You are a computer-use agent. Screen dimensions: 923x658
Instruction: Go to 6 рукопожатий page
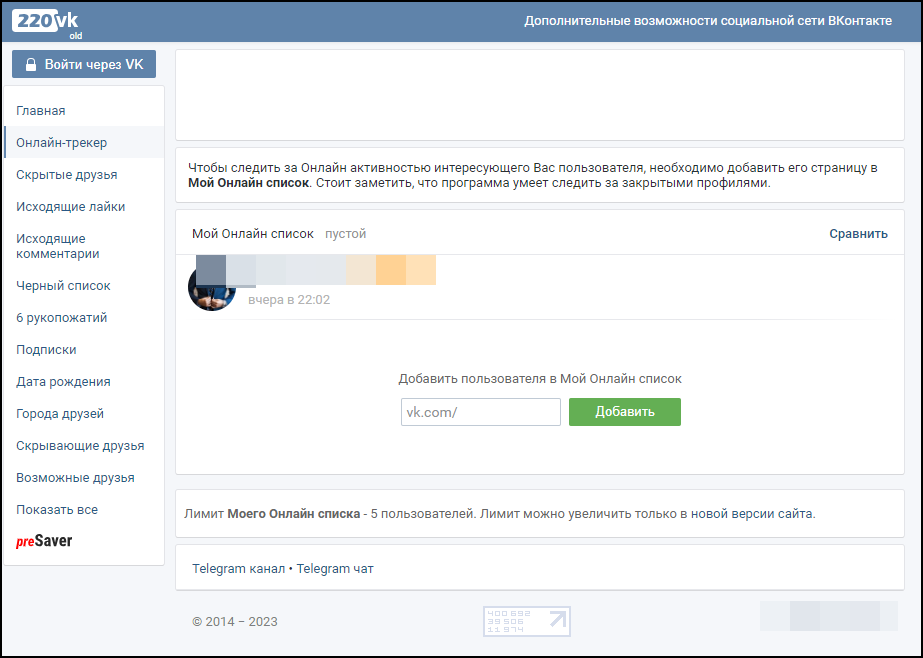point(62,318)
